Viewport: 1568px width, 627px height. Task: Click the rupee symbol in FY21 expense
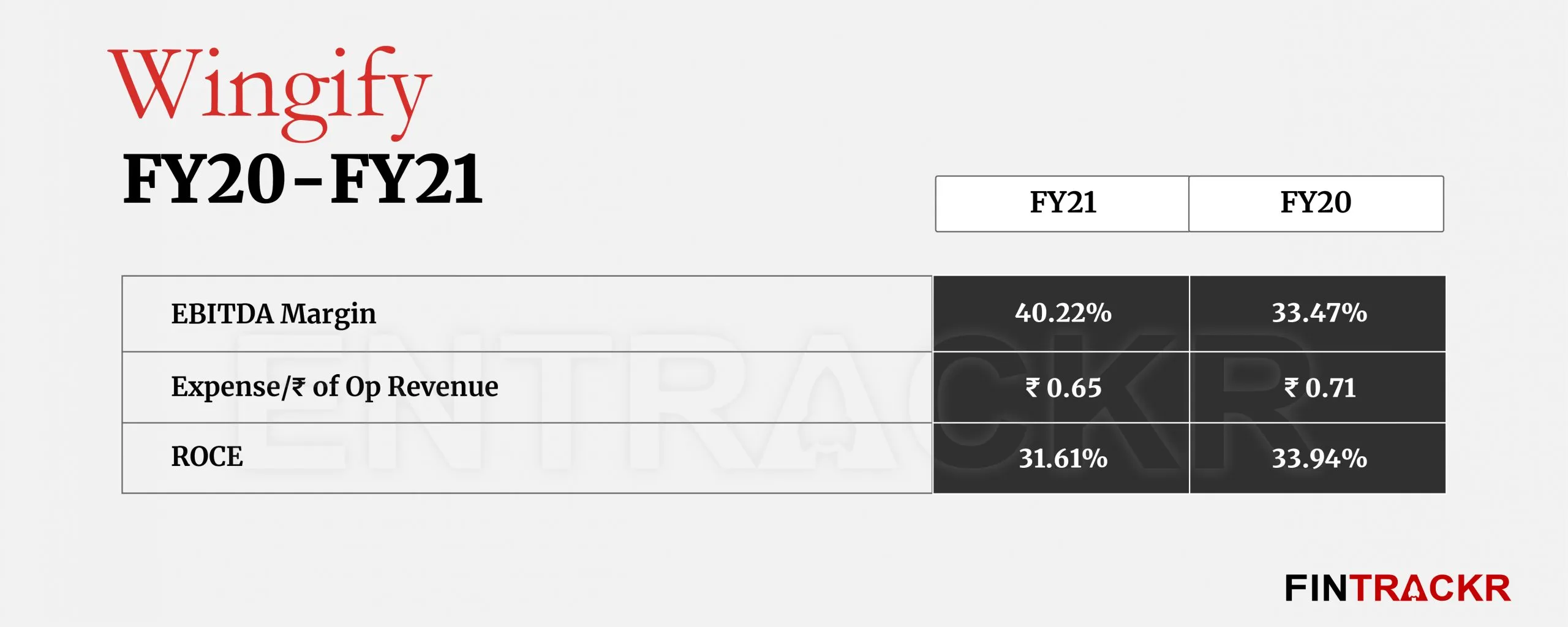(1033, 388)
